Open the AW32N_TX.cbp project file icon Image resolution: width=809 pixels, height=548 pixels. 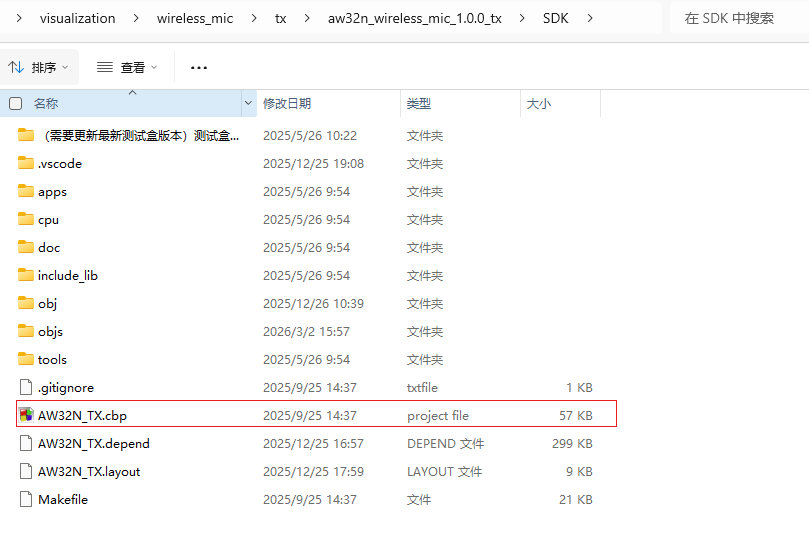pos(26,415)
